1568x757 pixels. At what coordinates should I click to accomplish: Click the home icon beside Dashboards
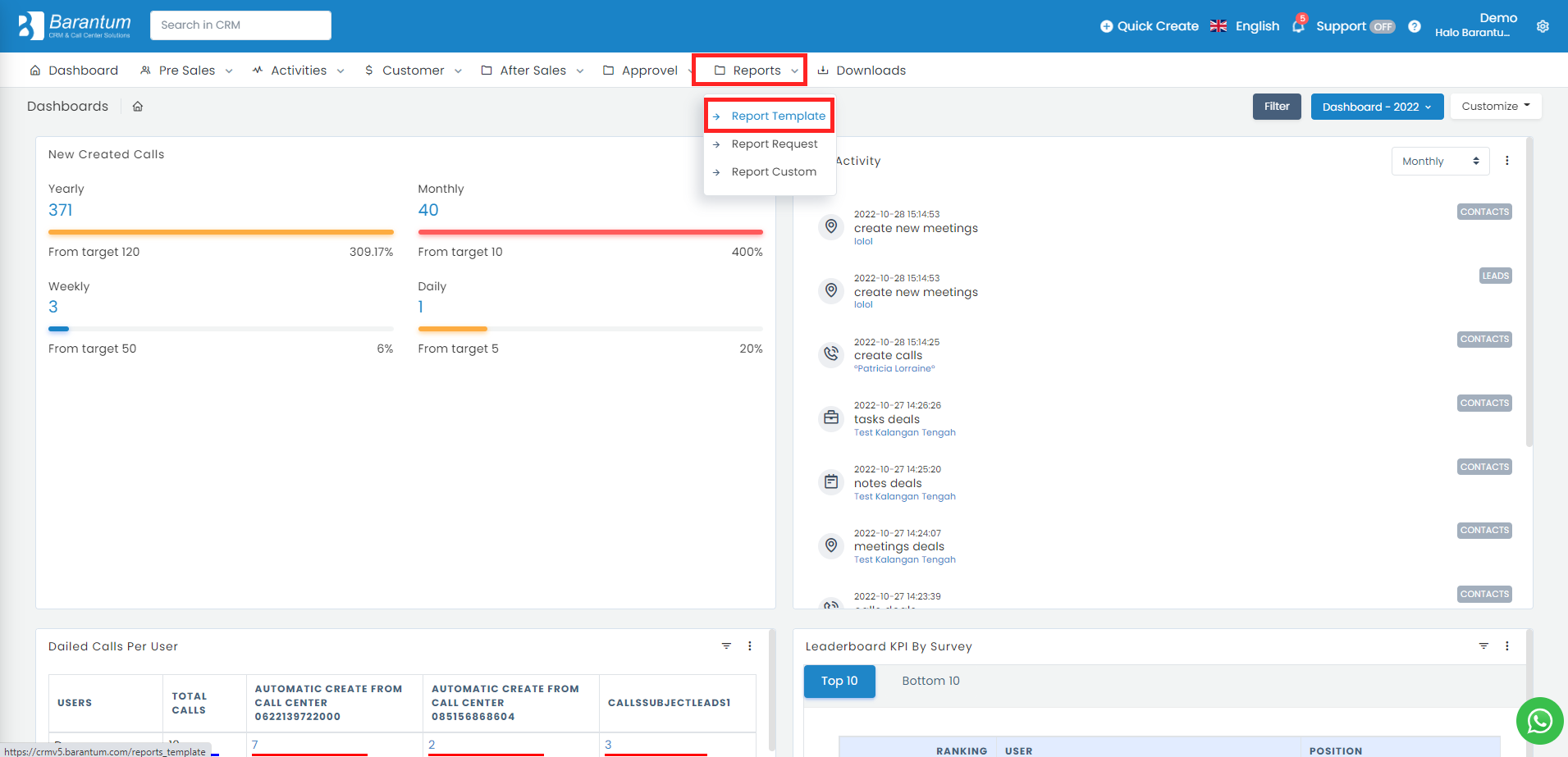(x=138, y=107)
